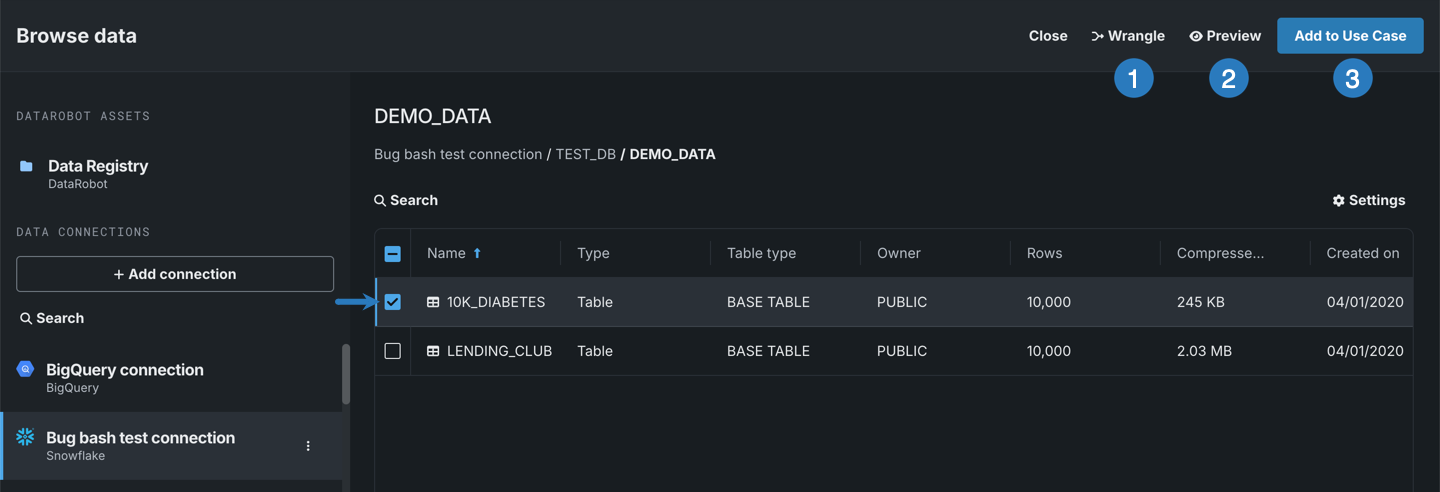
Task: Sort by the Name column arrow
Action: point(477,254)
